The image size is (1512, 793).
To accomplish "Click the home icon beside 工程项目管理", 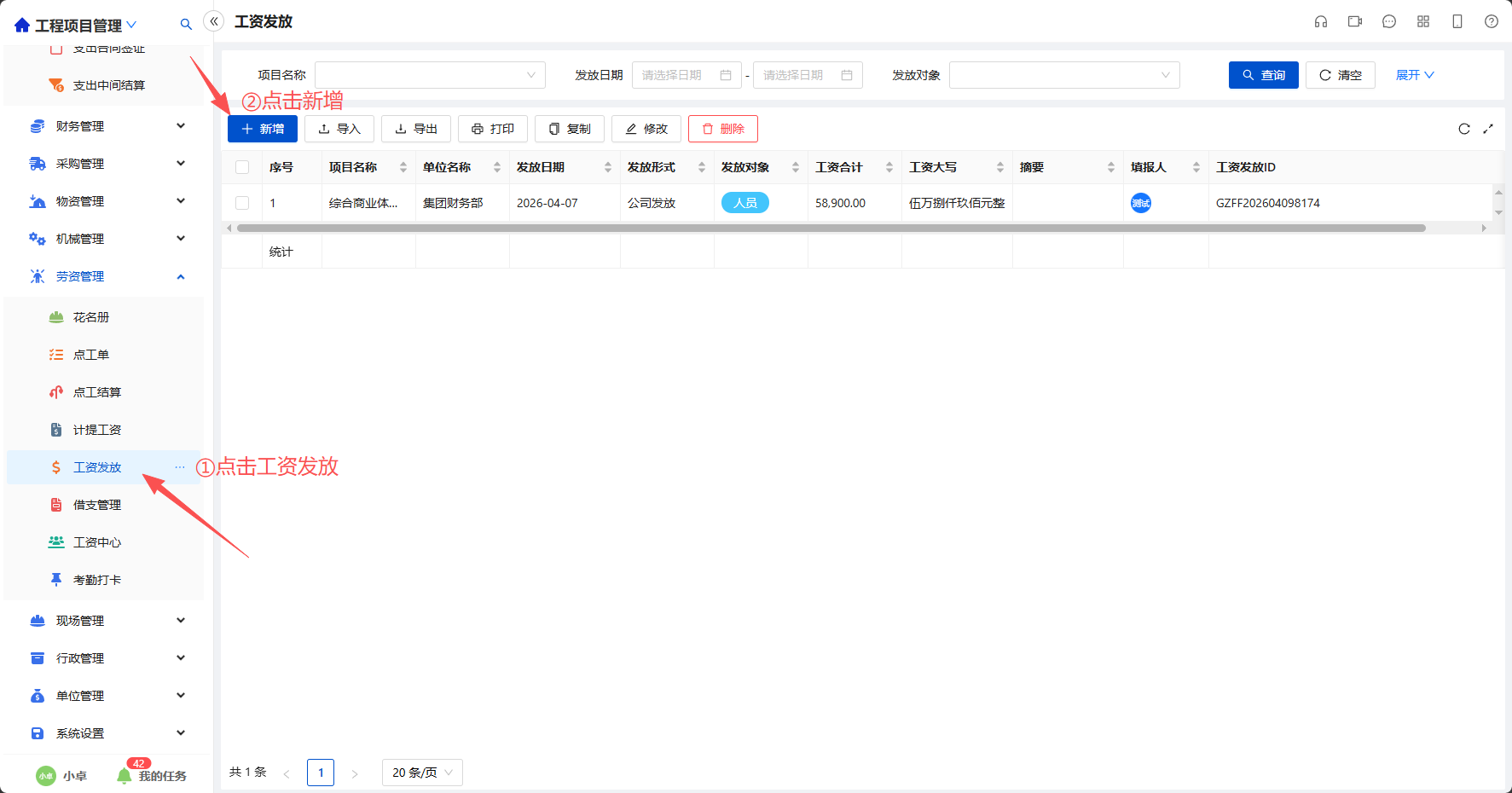I will point(22,26).
